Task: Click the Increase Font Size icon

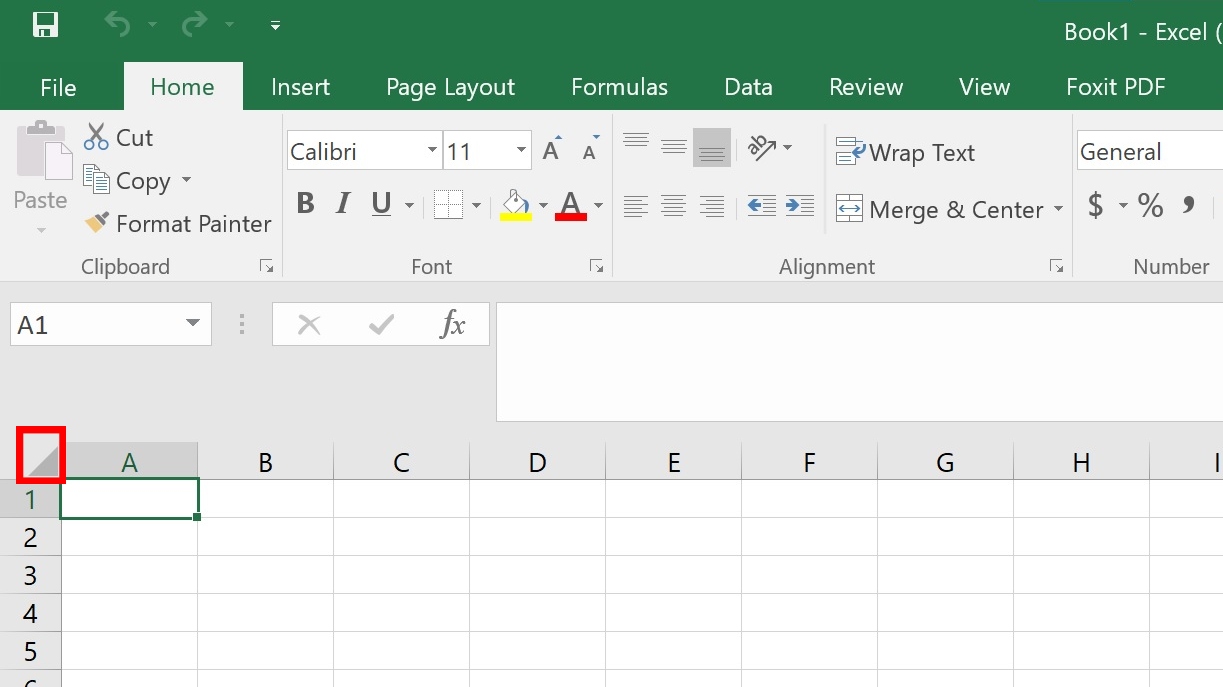Action: click(550, 148)
